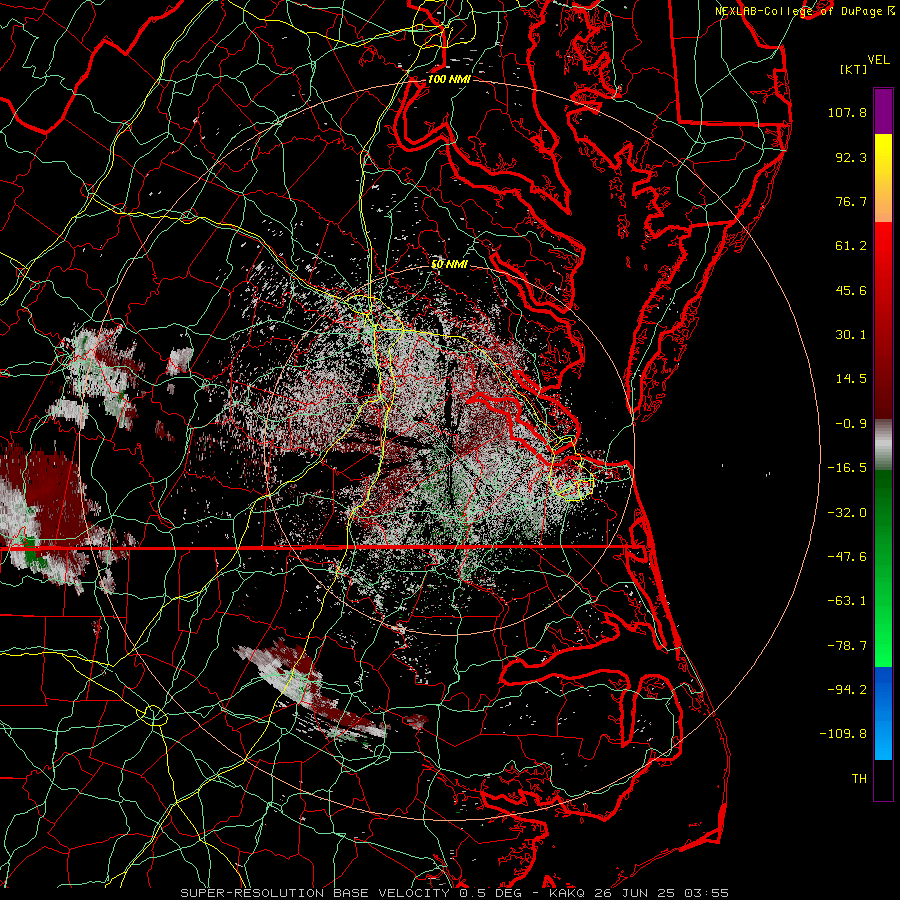Viewport: 900px width, 900px height.
Task: Click the -32.0 legend value
Action: click(847, 512)
